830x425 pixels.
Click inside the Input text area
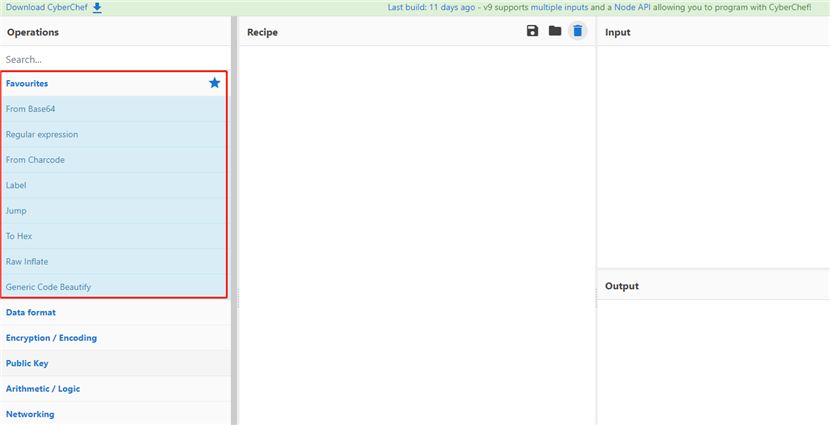[714, 157]
